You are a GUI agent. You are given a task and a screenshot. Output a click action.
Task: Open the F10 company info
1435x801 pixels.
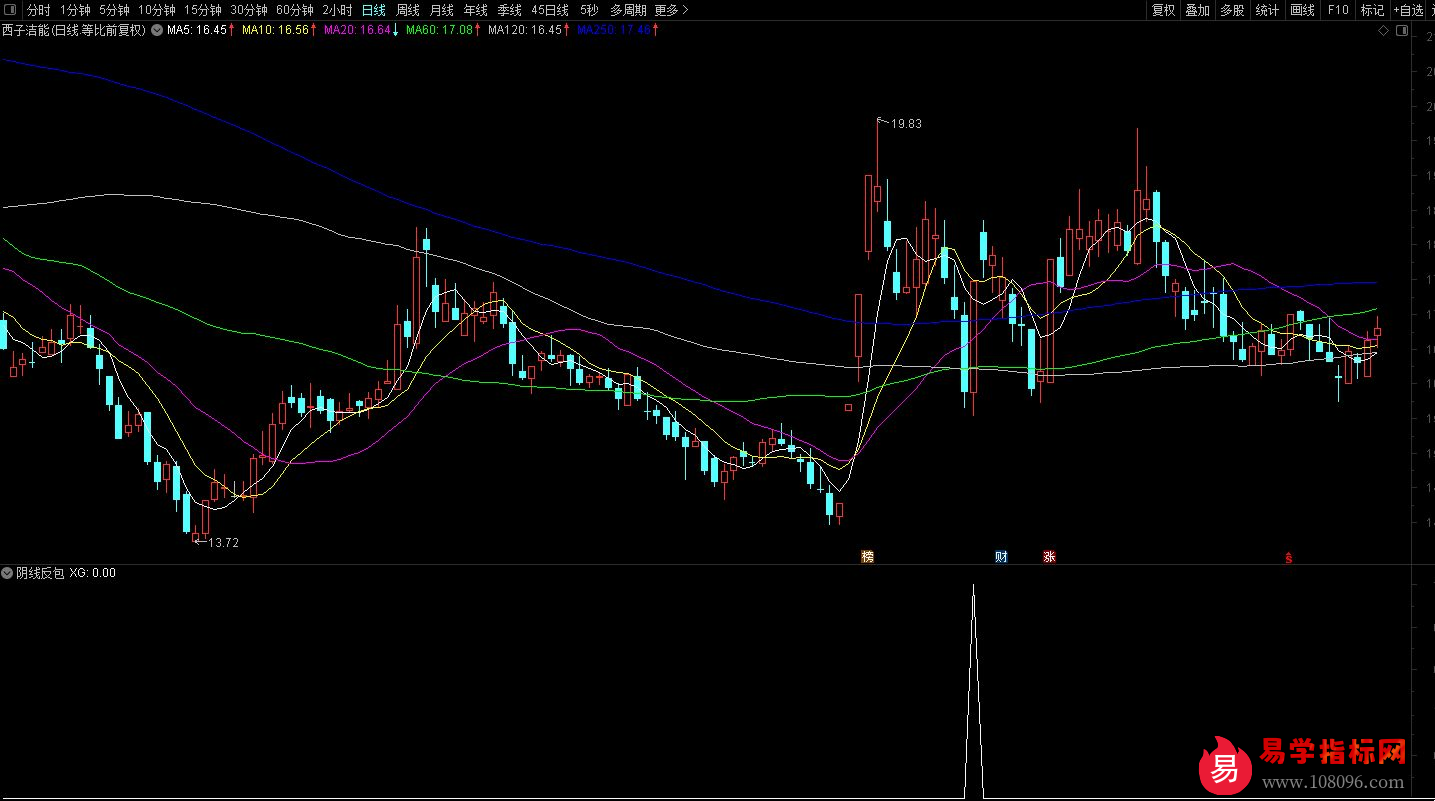coord(1338,10)
